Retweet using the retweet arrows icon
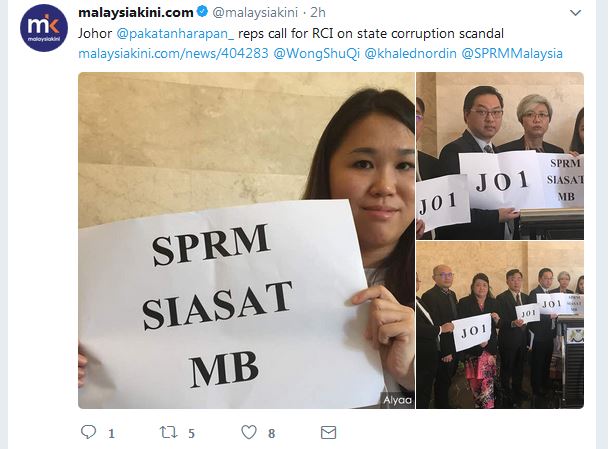Viewport: 608px width, 449px height. (x=168, y=432)
